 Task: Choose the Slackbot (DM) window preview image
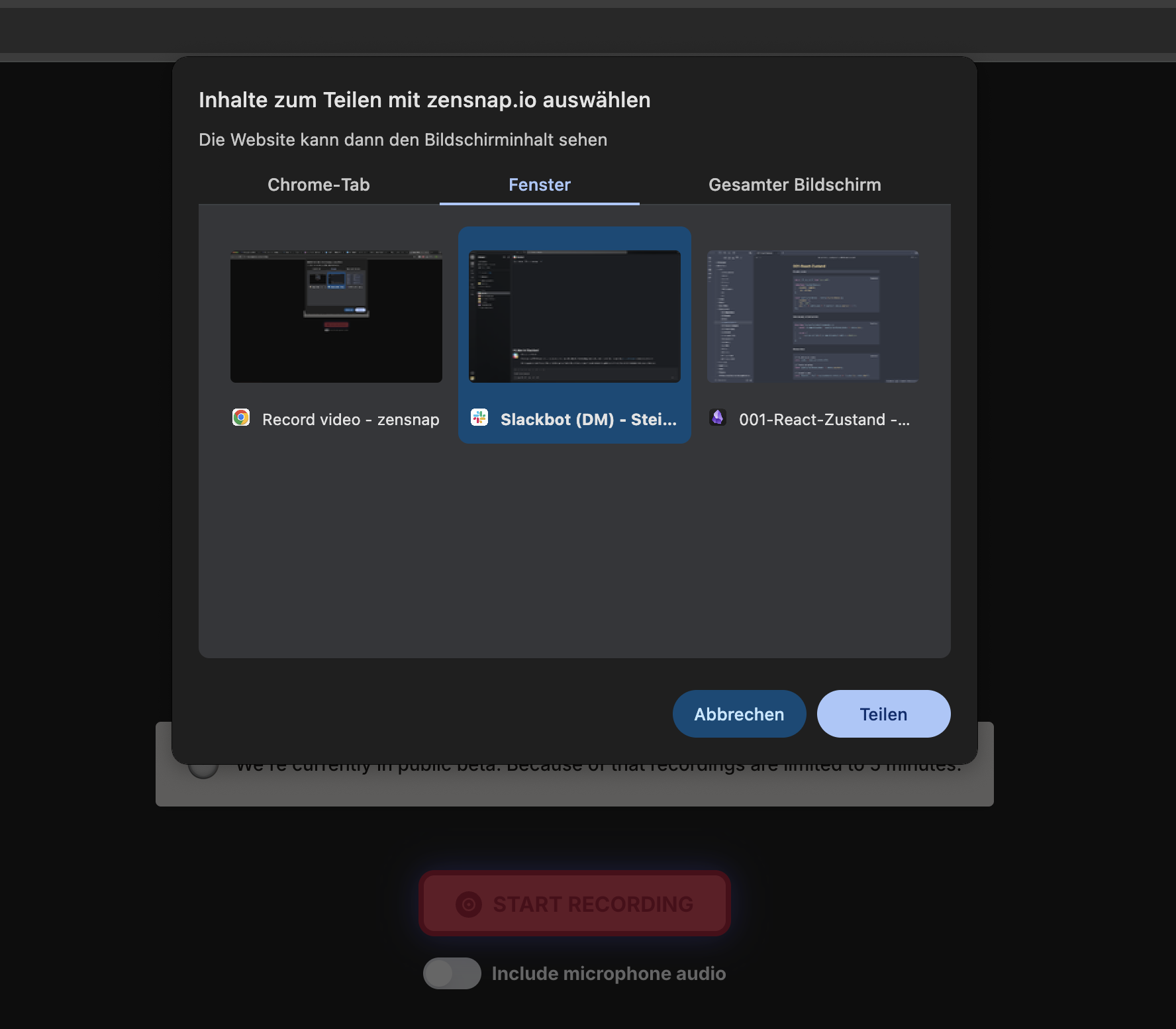575,317
